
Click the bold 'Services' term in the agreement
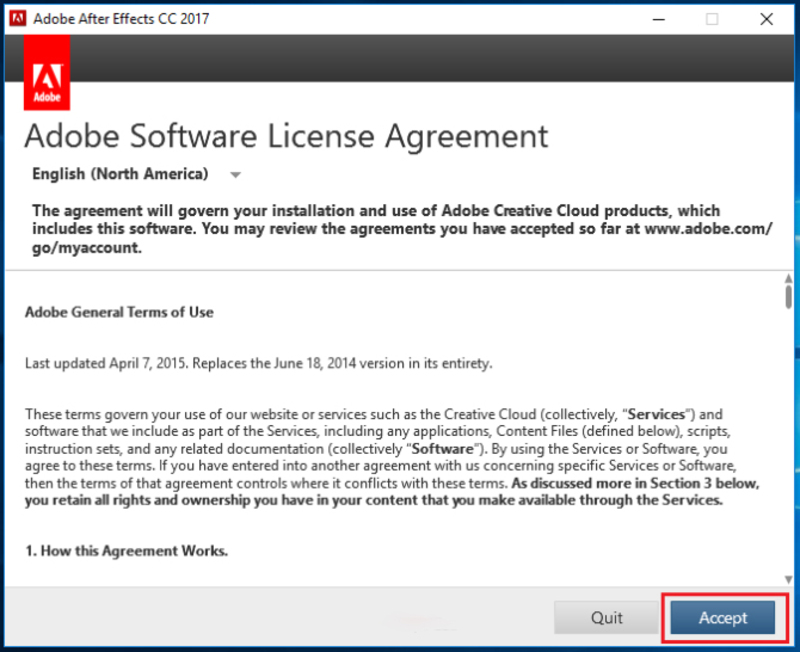pyautogui.click(x=656, y=414)
